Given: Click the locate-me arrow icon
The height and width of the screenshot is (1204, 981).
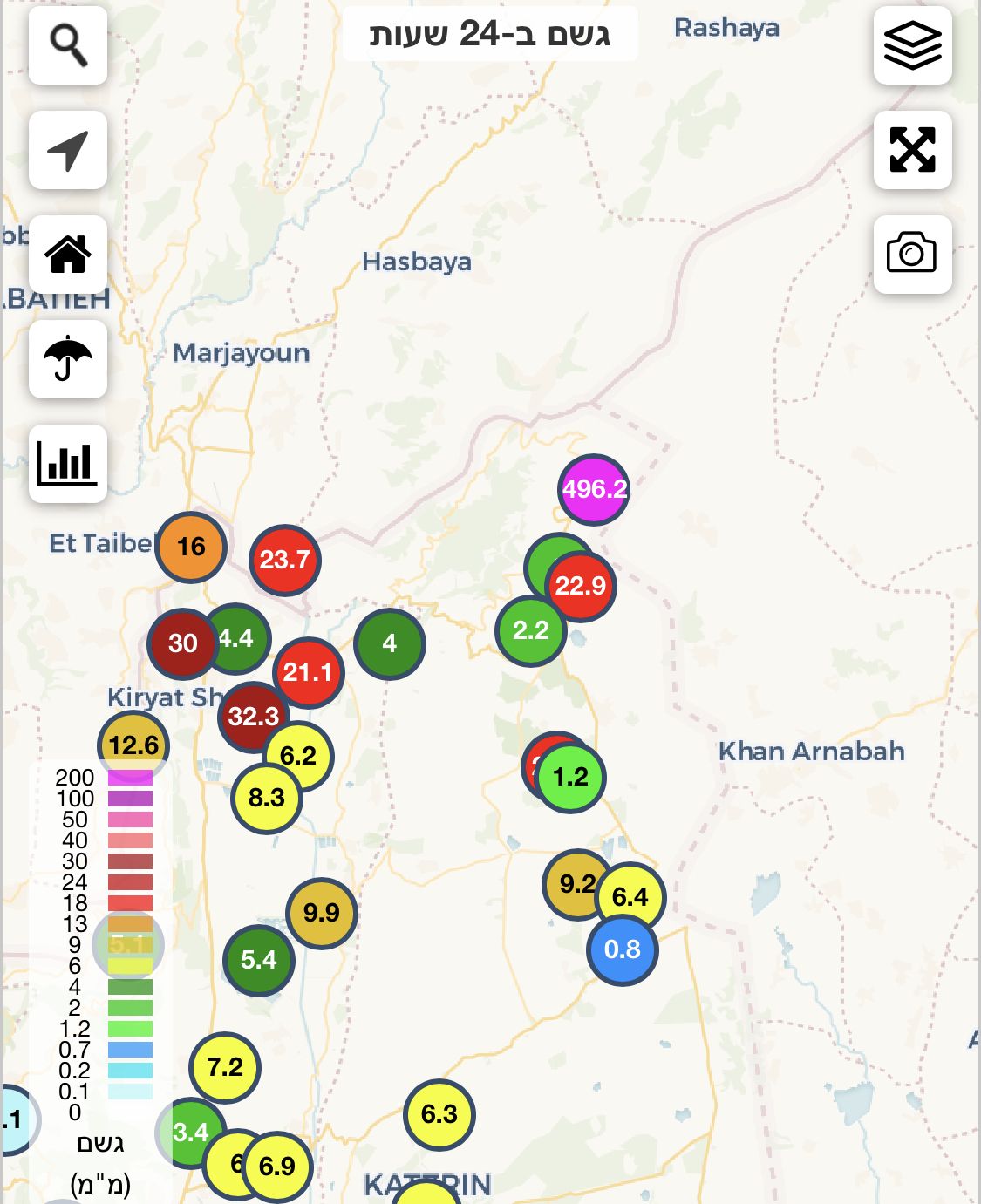Looking at the screenshot, I should (68, 150).
